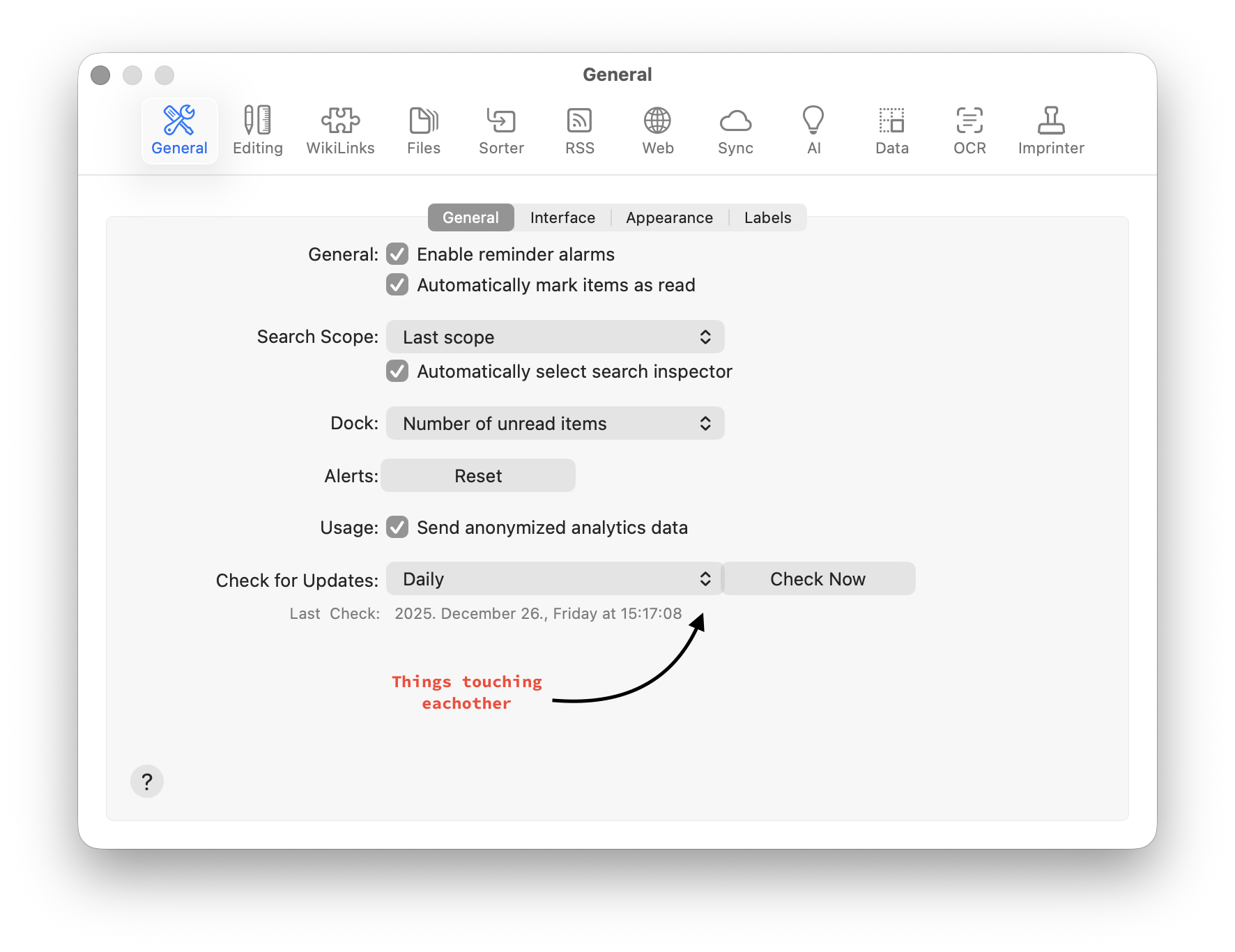The image size is (1235, 952).
Task: Untick Automatically select search inspector
Action: tap(397, 371)
